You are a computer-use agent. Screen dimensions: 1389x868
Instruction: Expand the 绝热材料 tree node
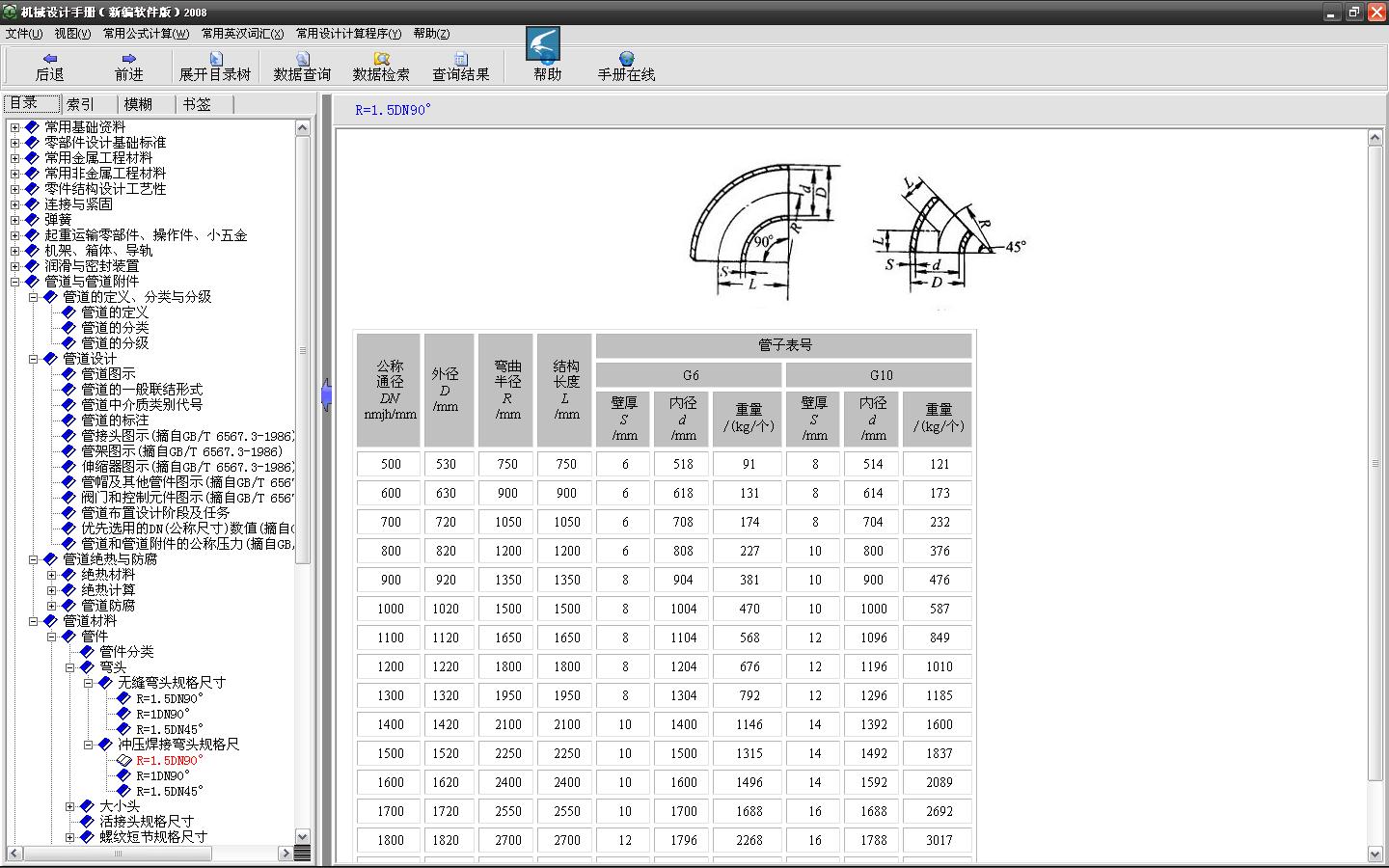[x=51, y=575]
